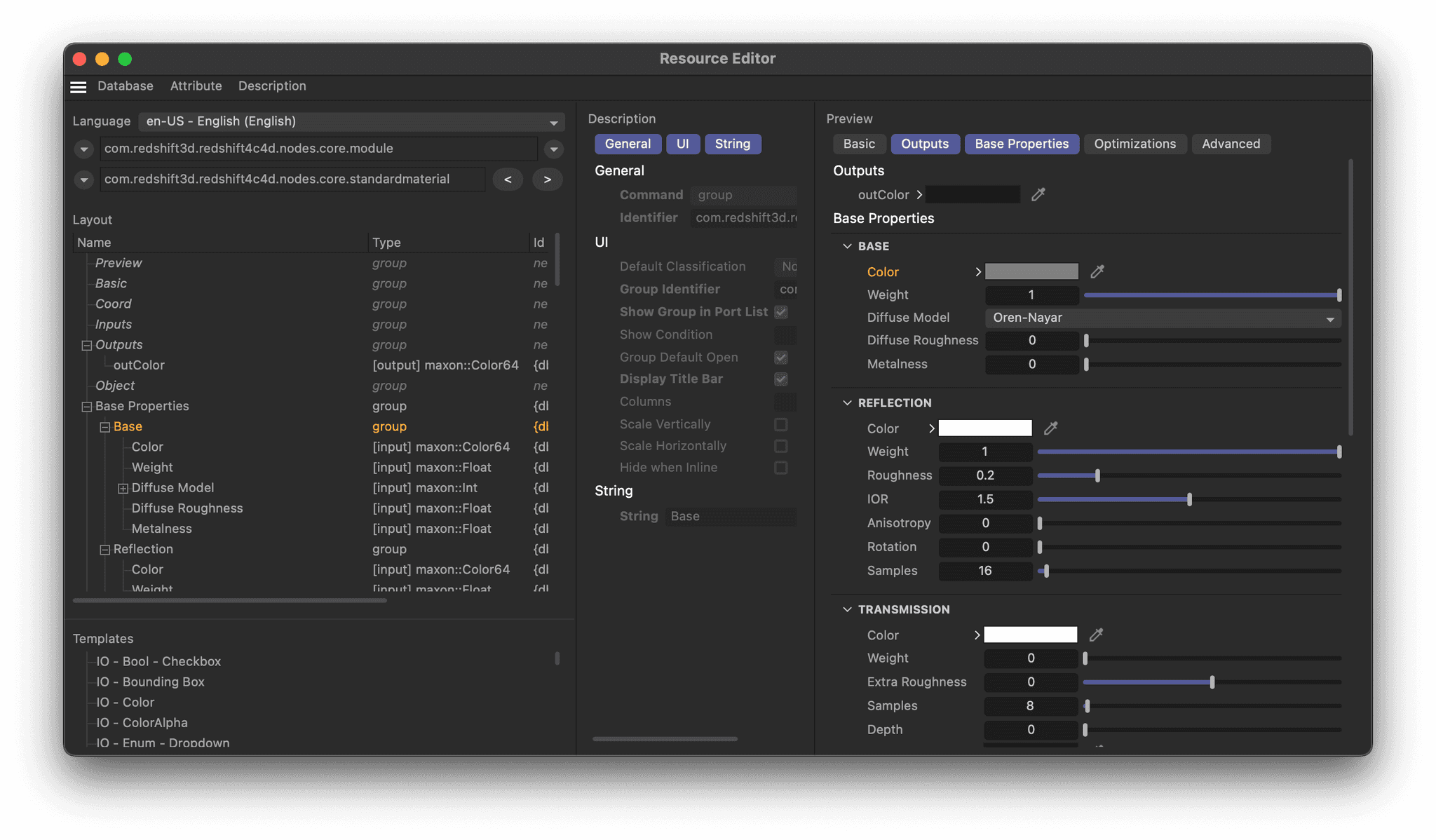Open the Description menu
Image resolution: width=1436 pixels, height=840 pixels.
272,86
